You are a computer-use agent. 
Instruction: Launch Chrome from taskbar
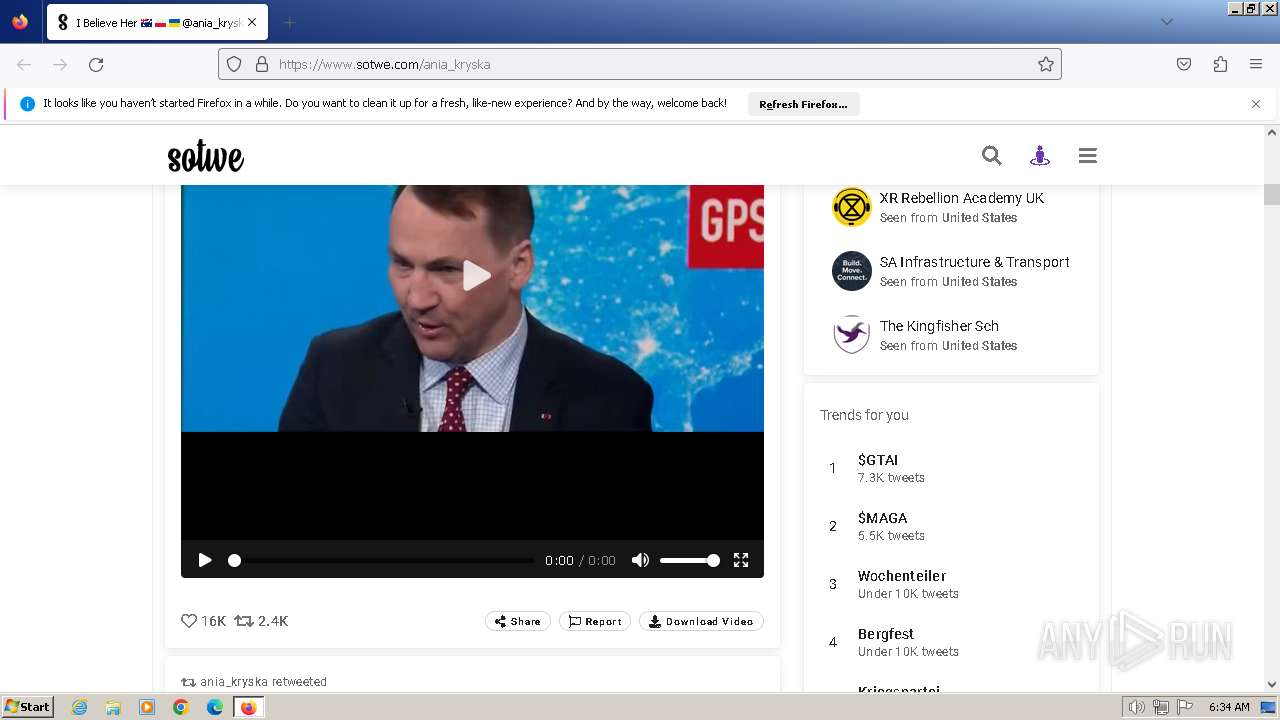[181, 707]
